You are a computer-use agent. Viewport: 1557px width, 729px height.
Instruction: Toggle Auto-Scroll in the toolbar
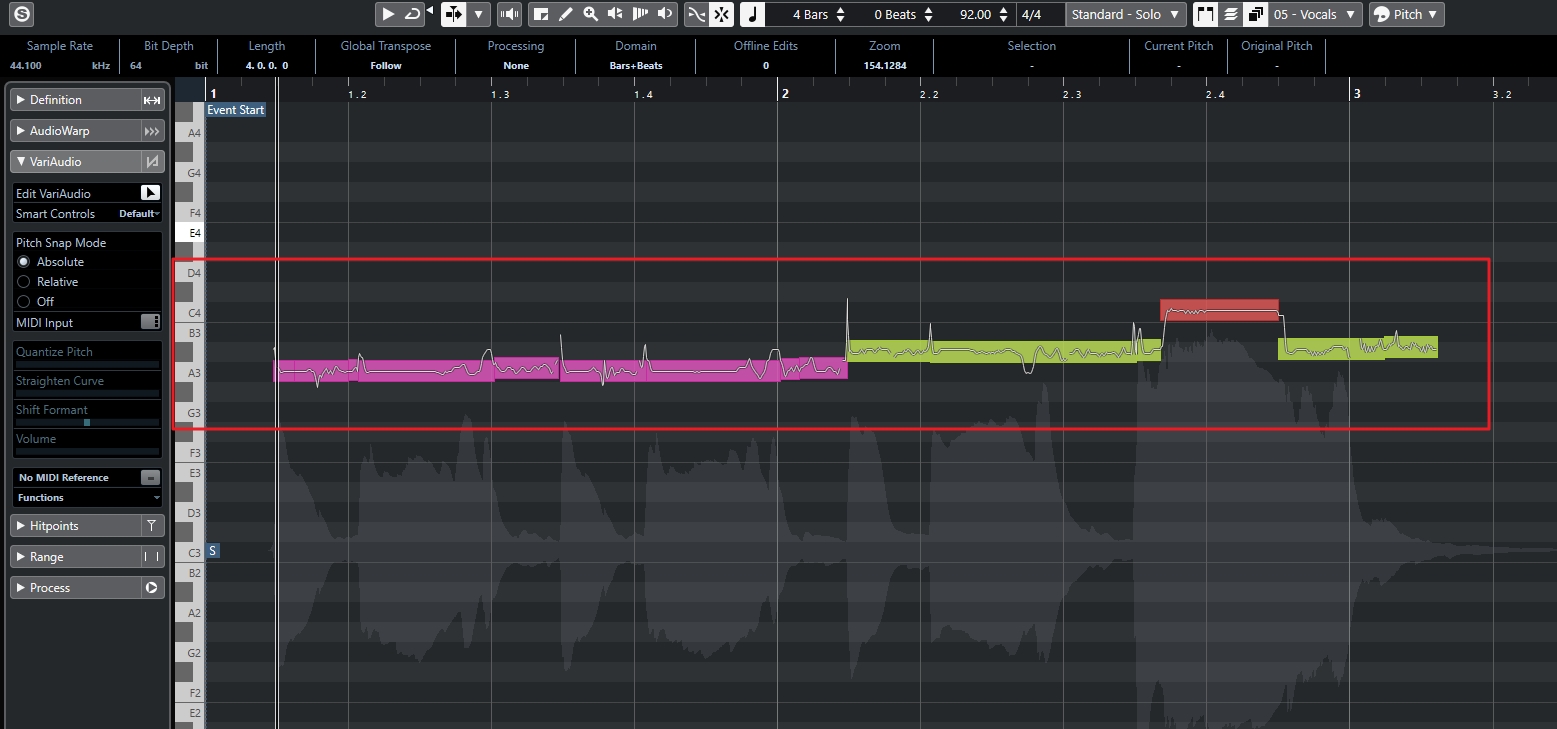click(x=454, y=14)
